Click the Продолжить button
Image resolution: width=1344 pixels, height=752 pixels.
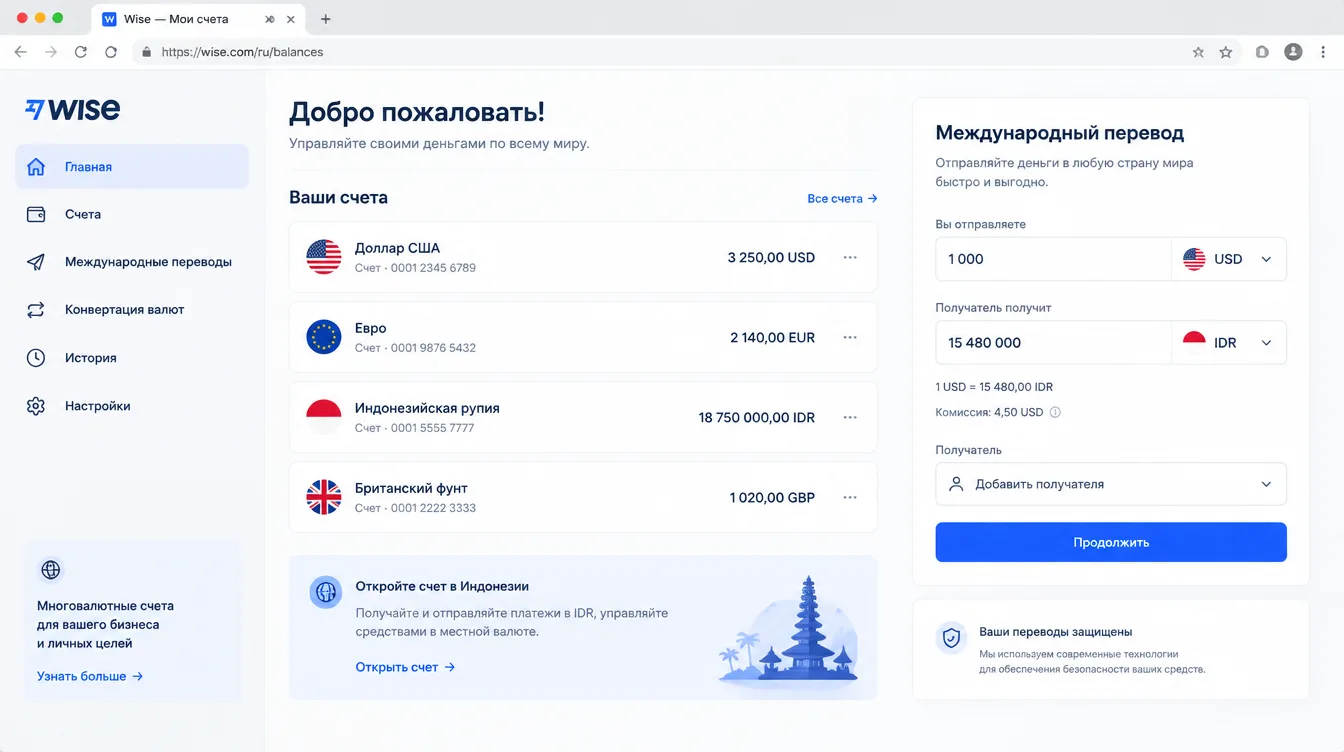point(1111,542)
